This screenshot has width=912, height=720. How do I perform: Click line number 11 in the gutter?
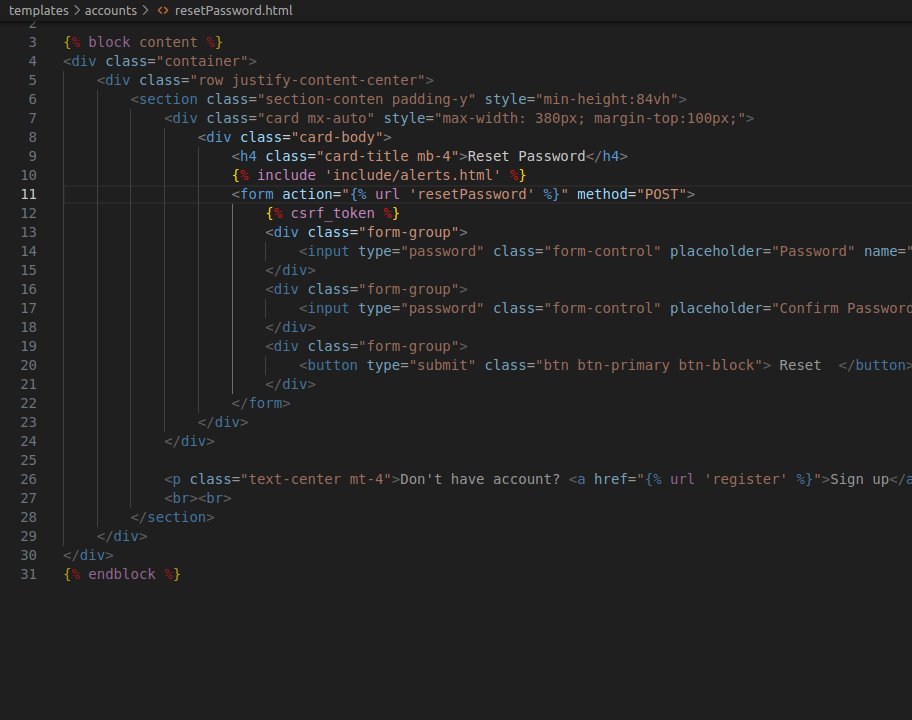click(28, 194)
